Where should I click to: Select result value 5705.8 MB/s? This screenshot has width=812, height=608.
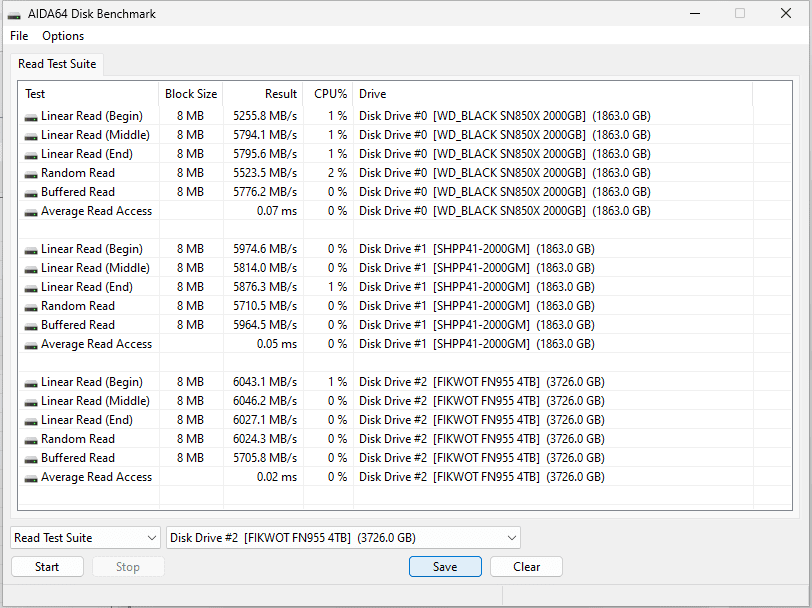265,458
